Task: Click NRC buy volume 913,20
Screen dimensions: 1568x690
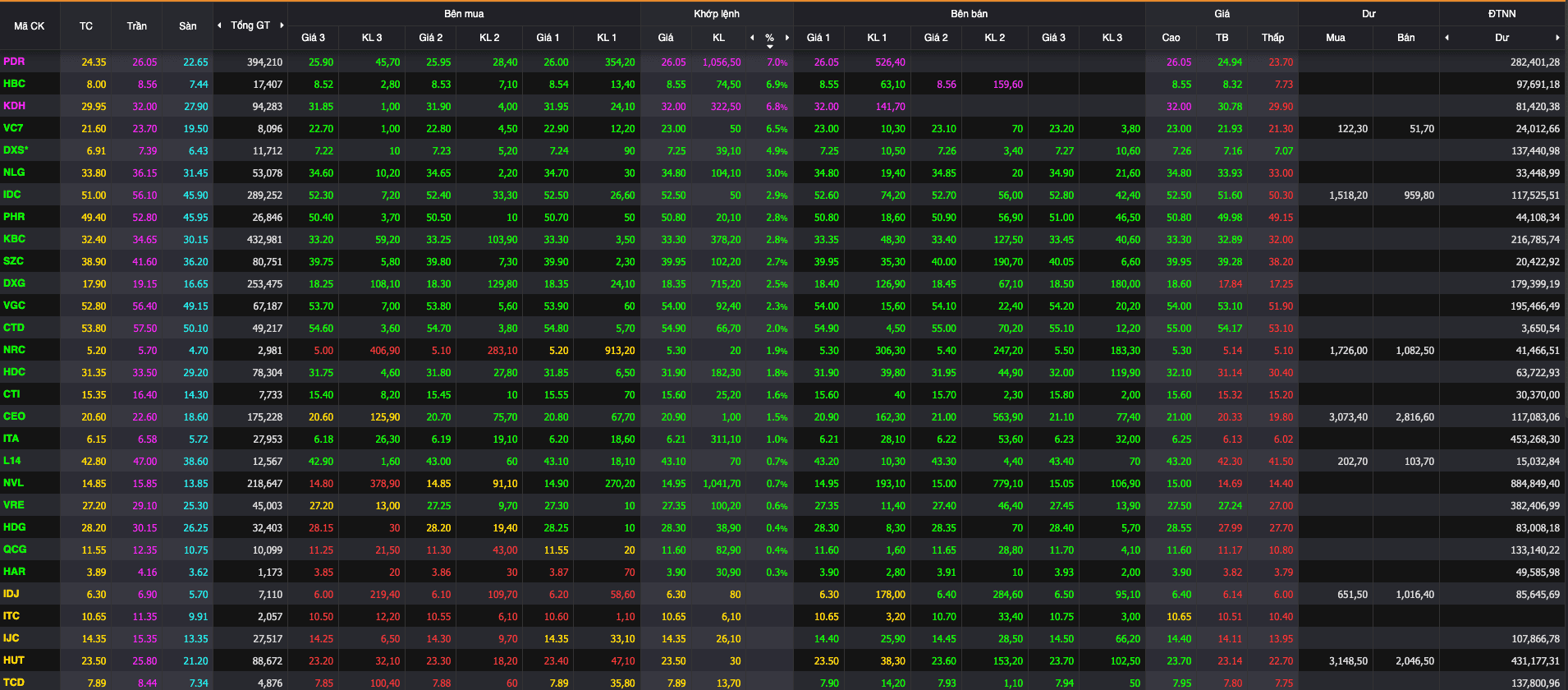Action: tap(620, 351)
